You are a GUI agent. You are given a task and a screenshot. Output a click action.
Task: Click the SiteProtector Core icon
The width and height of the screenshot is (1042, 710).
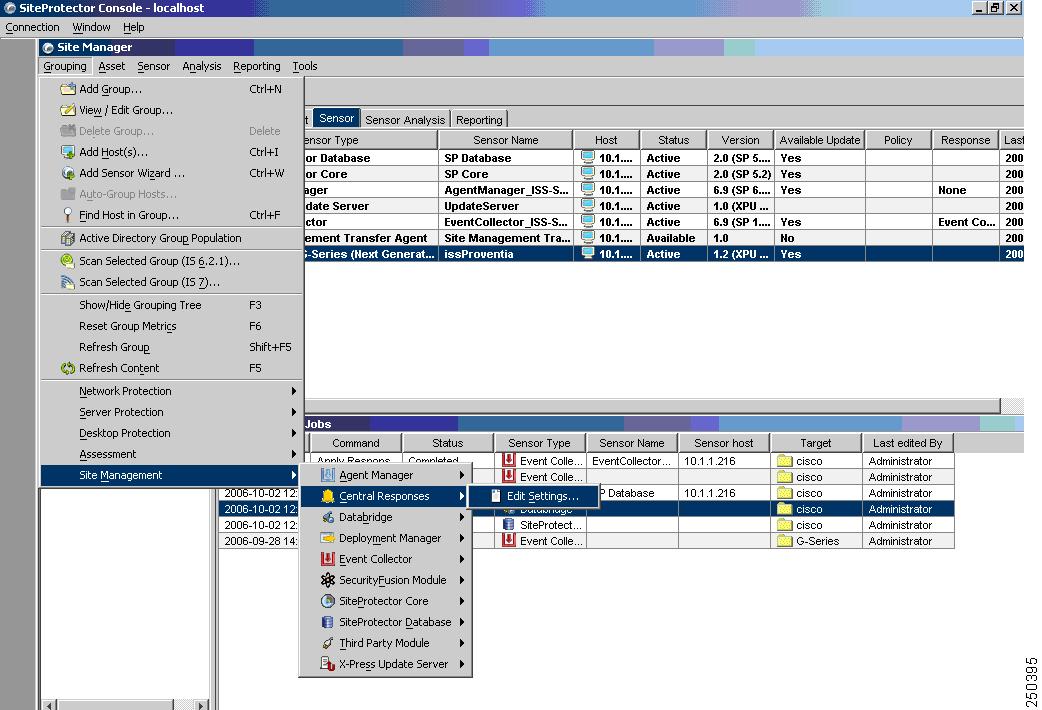click(x=328, y=601)
